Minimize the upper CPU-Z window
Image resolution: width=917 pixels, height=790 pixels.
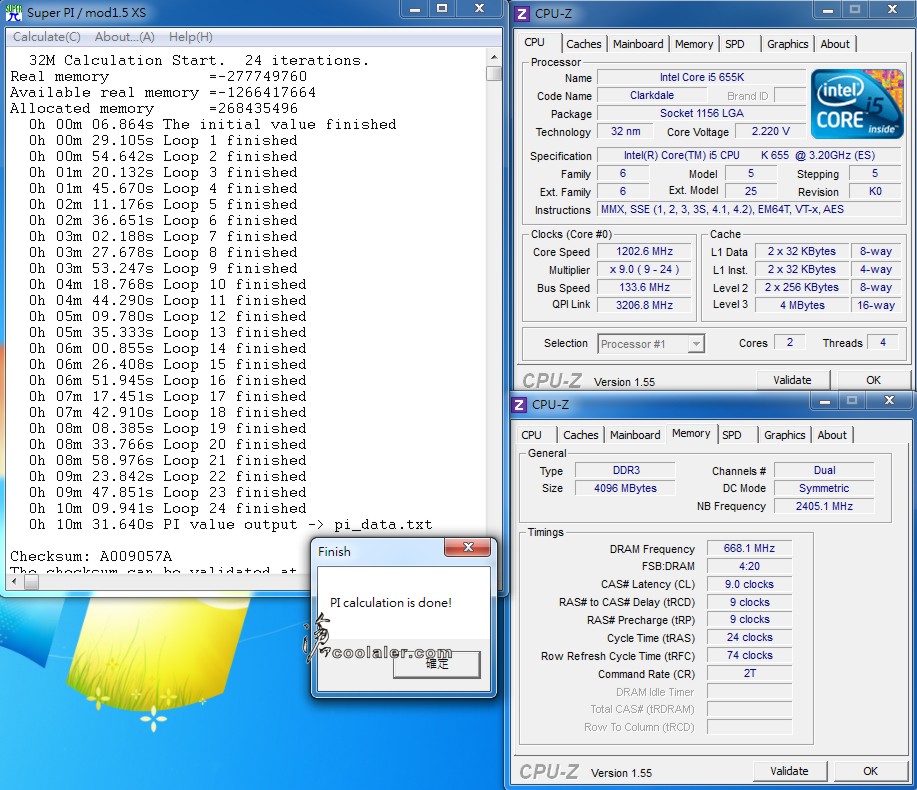tap(828, 10)
